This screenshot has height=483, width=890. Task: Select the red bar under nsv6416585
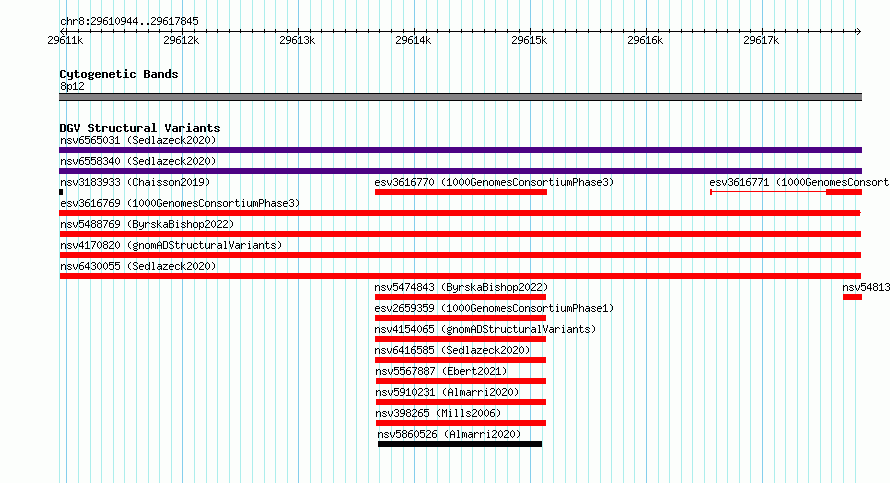point(460,360)
